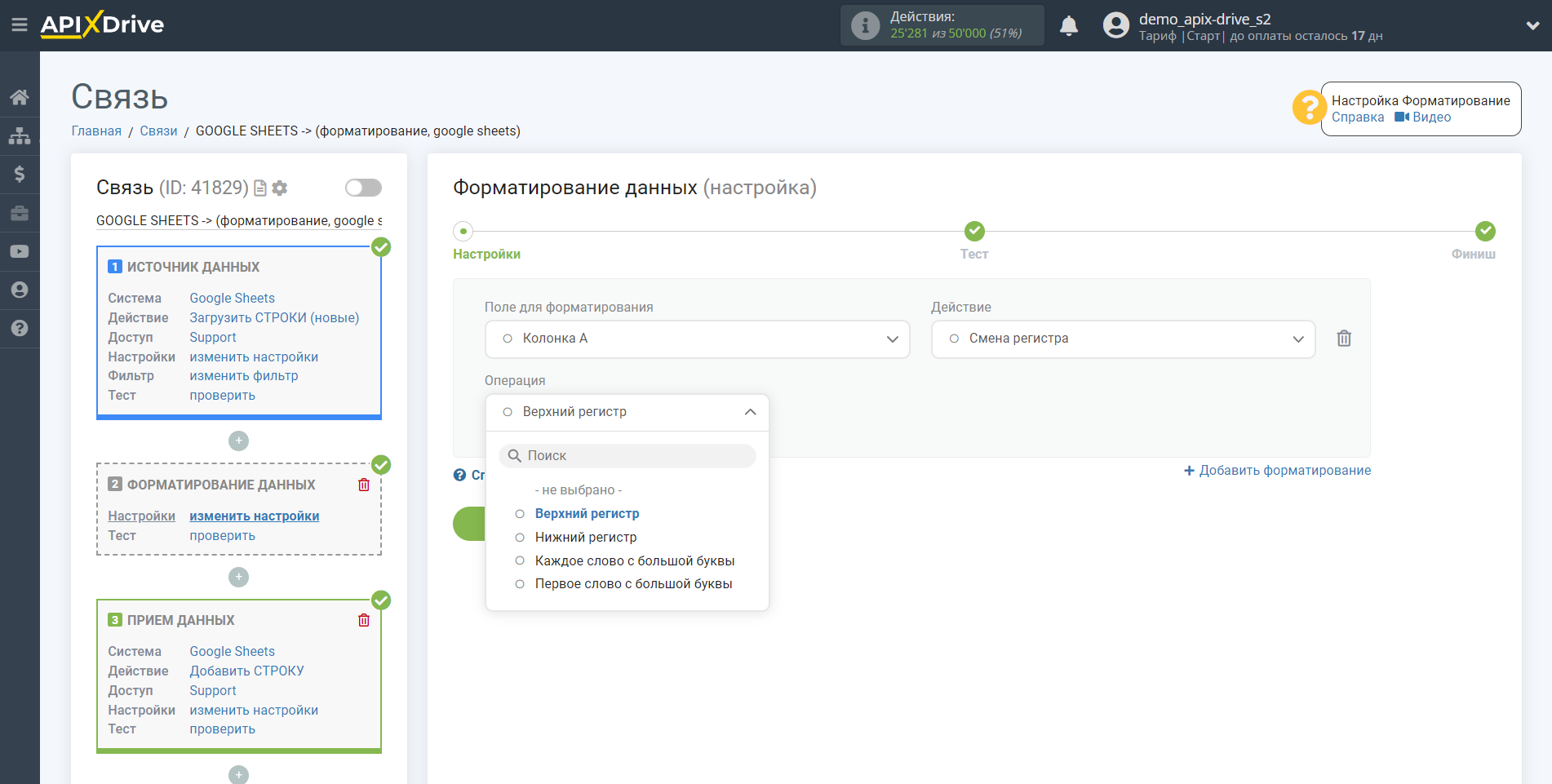Screen dimensions: 1552x784
Task: Click formatting block проверить link
Action: [x=222, y=535]
